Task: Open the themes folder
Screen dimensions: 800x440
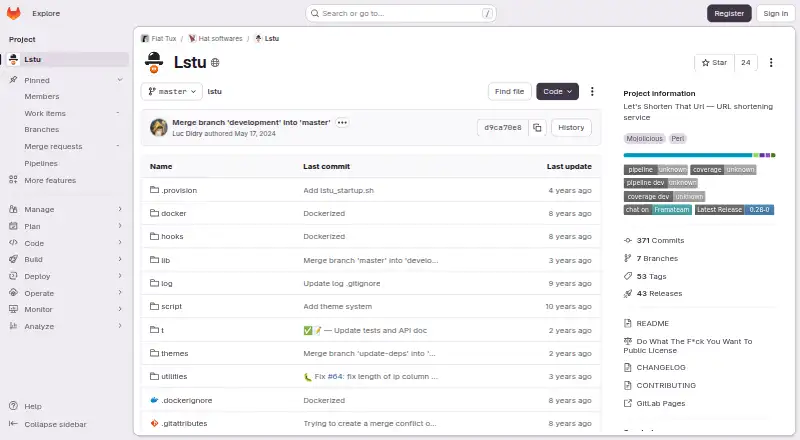Action: coord(174,353)
